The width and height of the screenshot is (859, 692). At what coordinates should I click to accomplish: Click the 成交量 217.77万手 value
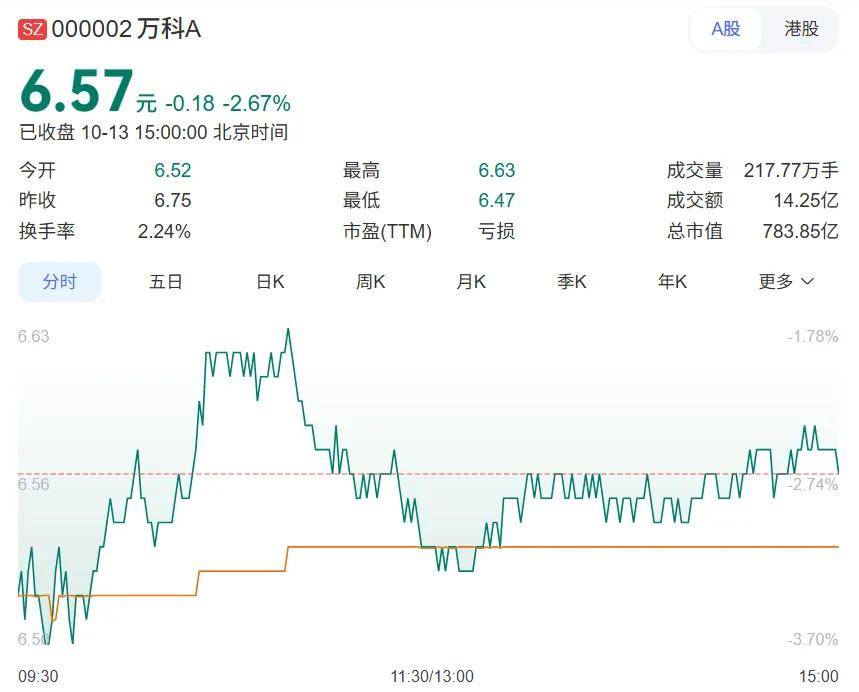pos(790,171)
